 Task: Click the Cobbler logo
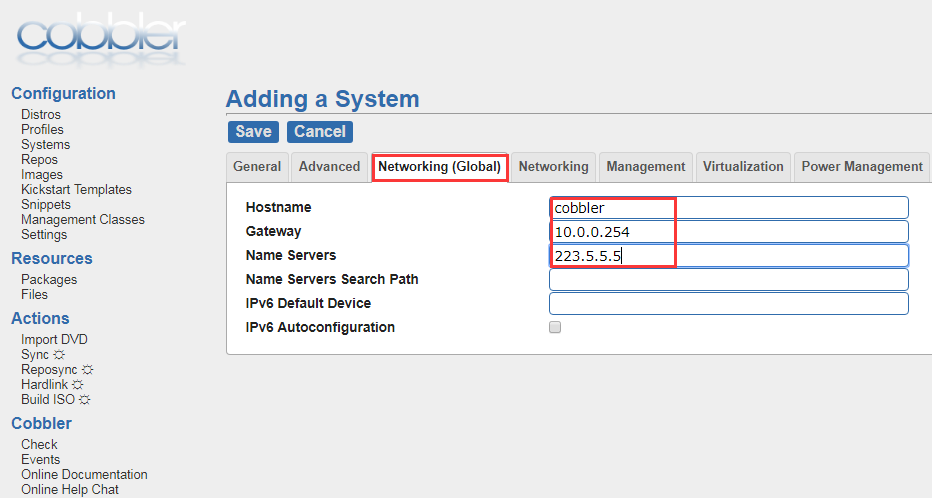pyautogui.click(x=101, y=39)
